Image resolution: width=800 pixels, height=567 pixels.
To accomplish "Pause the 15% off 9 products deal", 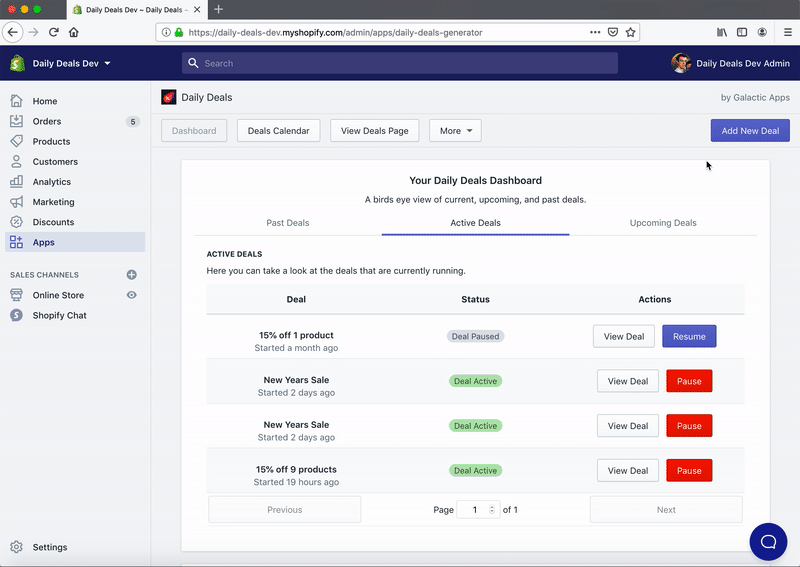I will click(689, 470).
